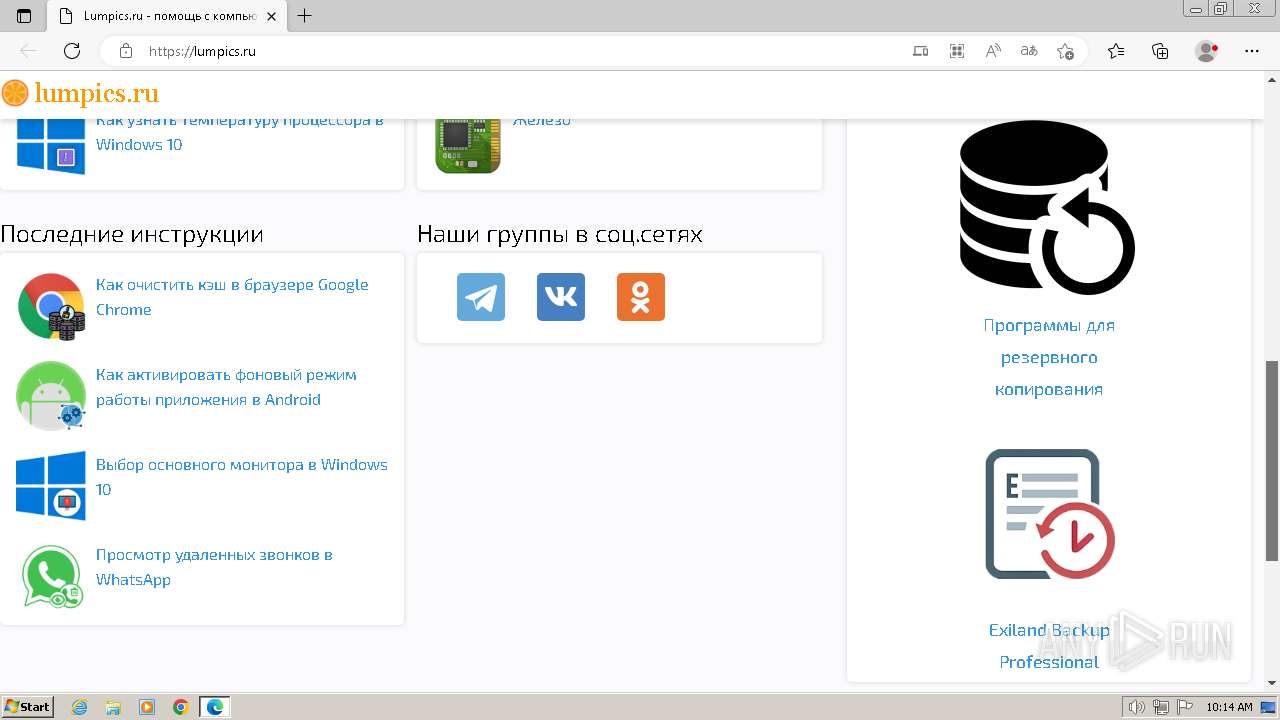The width and height of the screenshot is (1280, 720).
Task: Click the Exiland Backup Professional icon
Action: point(1049,514)
